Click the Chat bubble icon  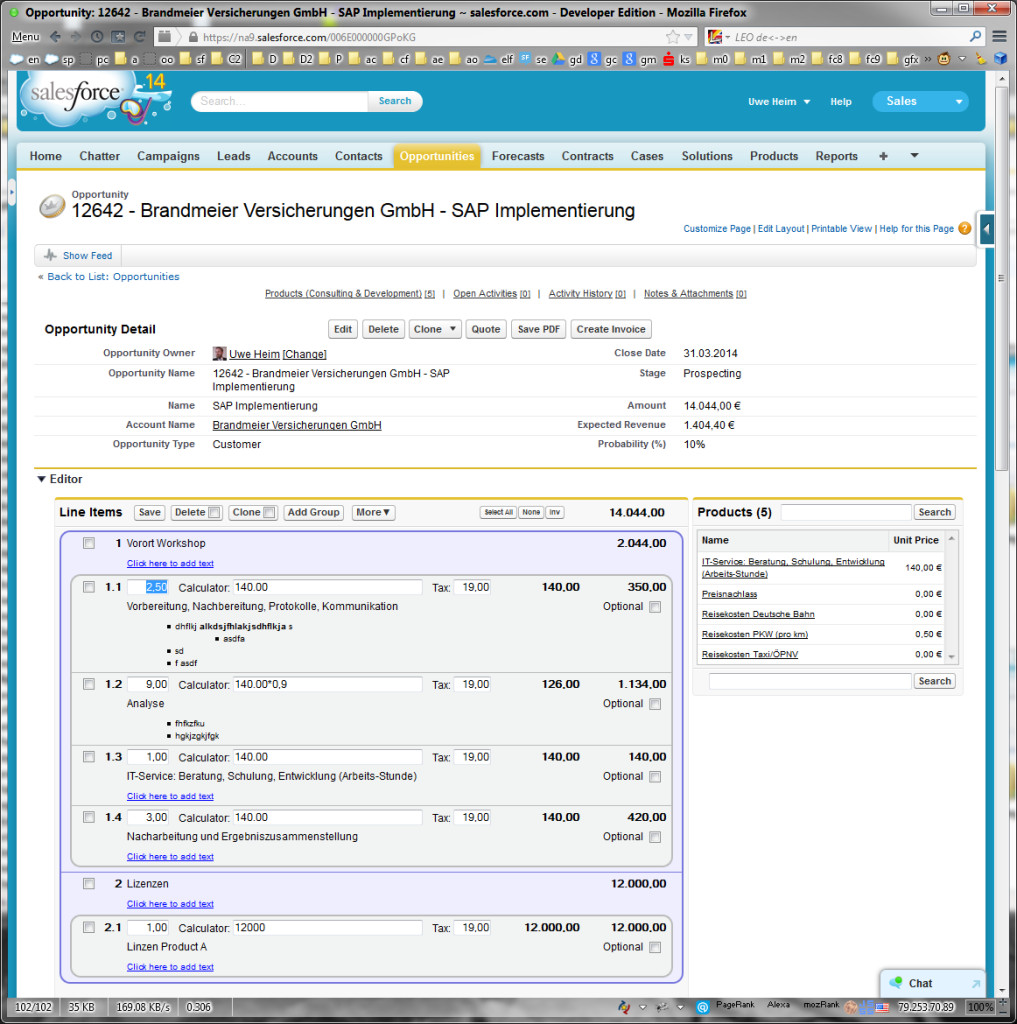[896, 983]
